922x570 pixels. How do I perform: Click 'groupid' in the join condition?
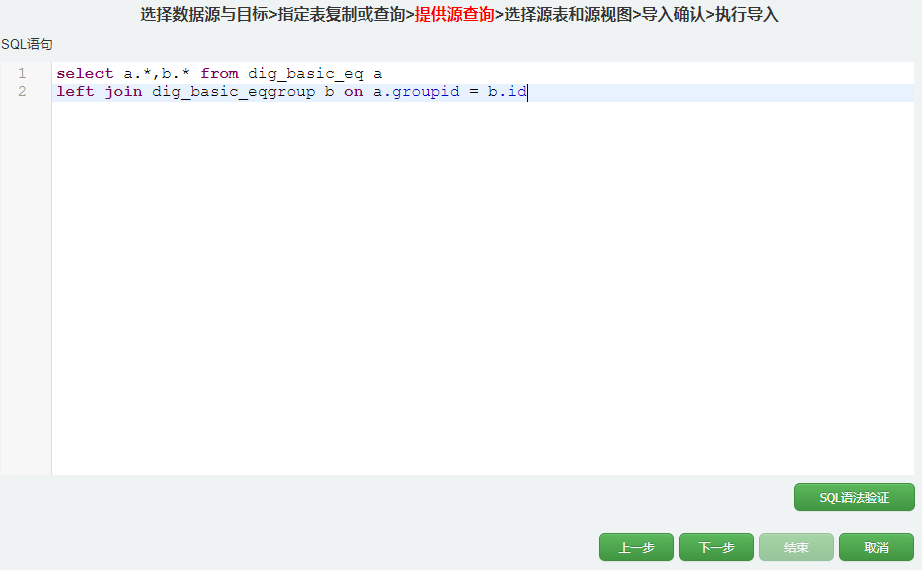coord(426,92)
